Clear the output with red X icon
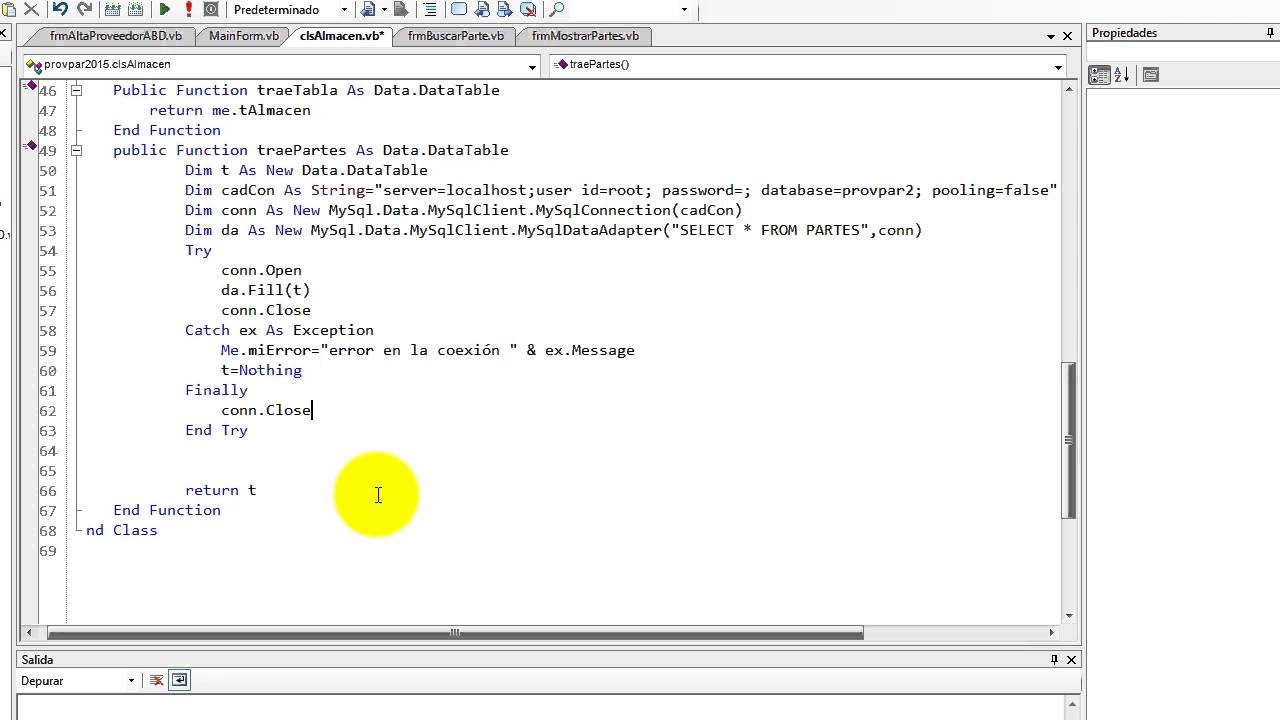This screenshot has width=1280, height=720. coord(156,681)
